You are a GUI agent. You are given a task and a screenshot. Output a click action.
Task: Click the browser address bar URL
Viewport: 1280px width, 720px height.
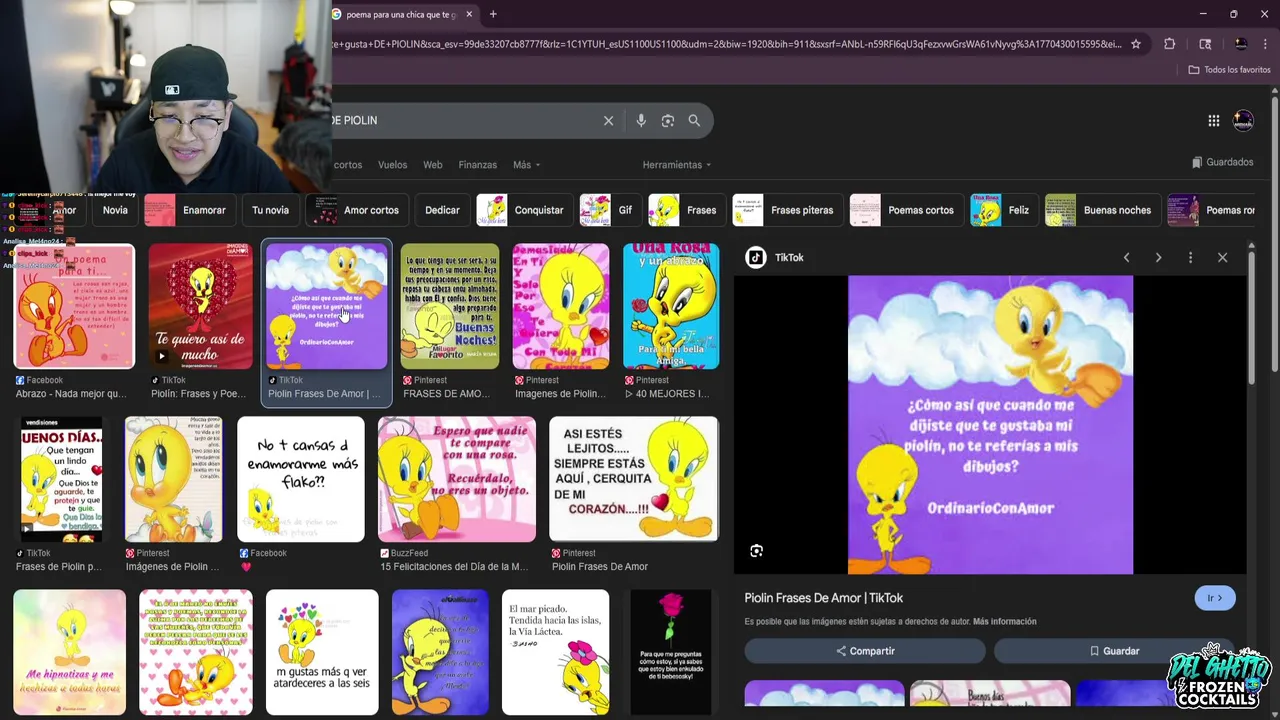click(728, 44)
